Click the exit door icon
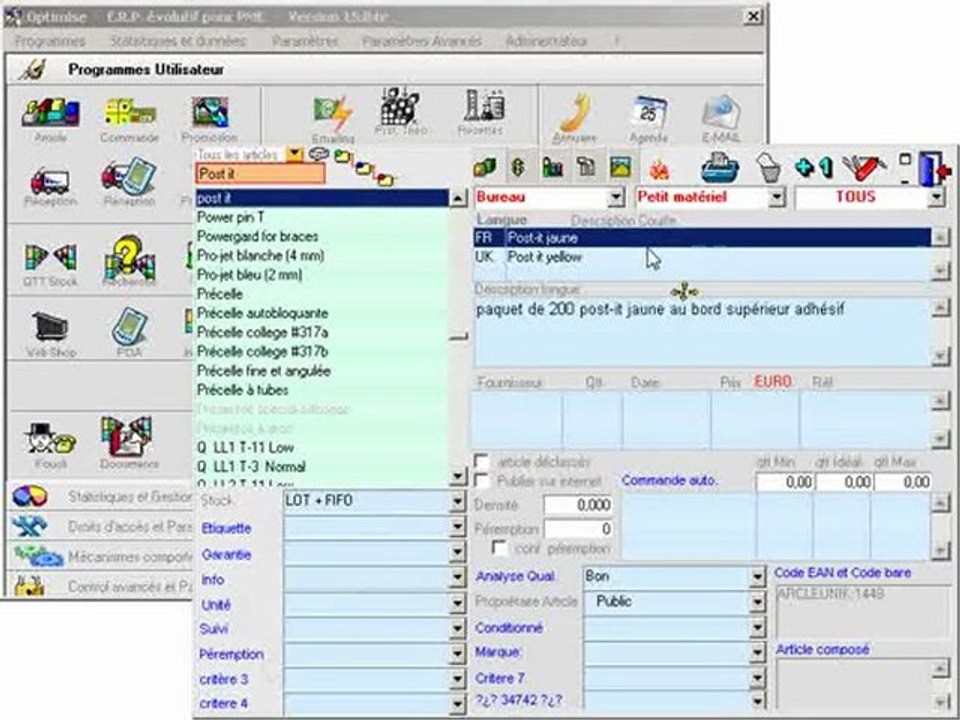Viewport: 960px width, 720px height. (934, 168)
